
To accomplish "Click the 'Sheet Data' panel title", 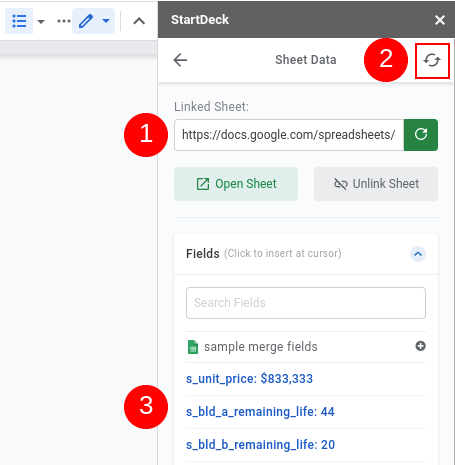I will point(306,60).
